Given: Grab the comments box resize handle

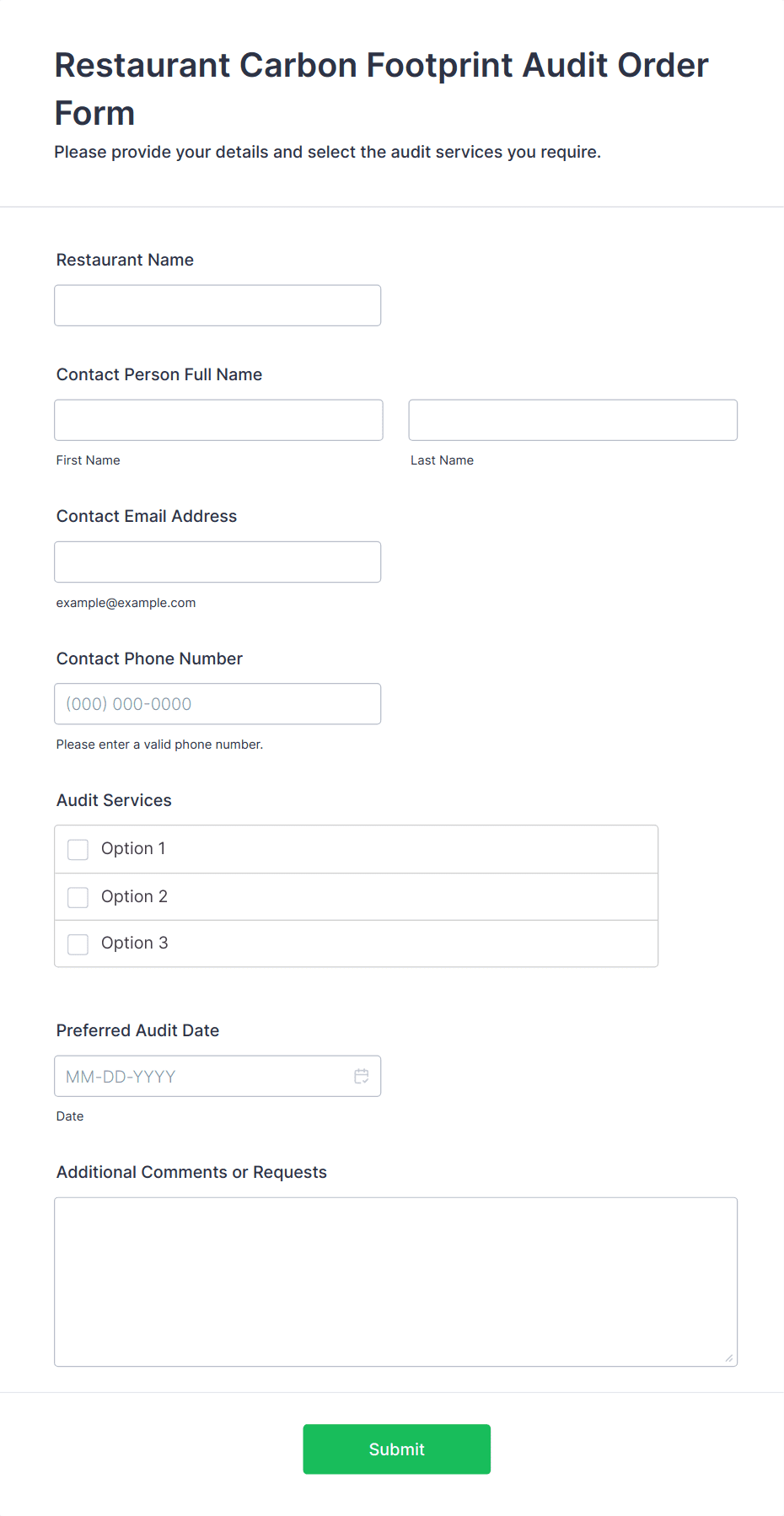Looking at the screenshot, I should tap(728, 1357).
